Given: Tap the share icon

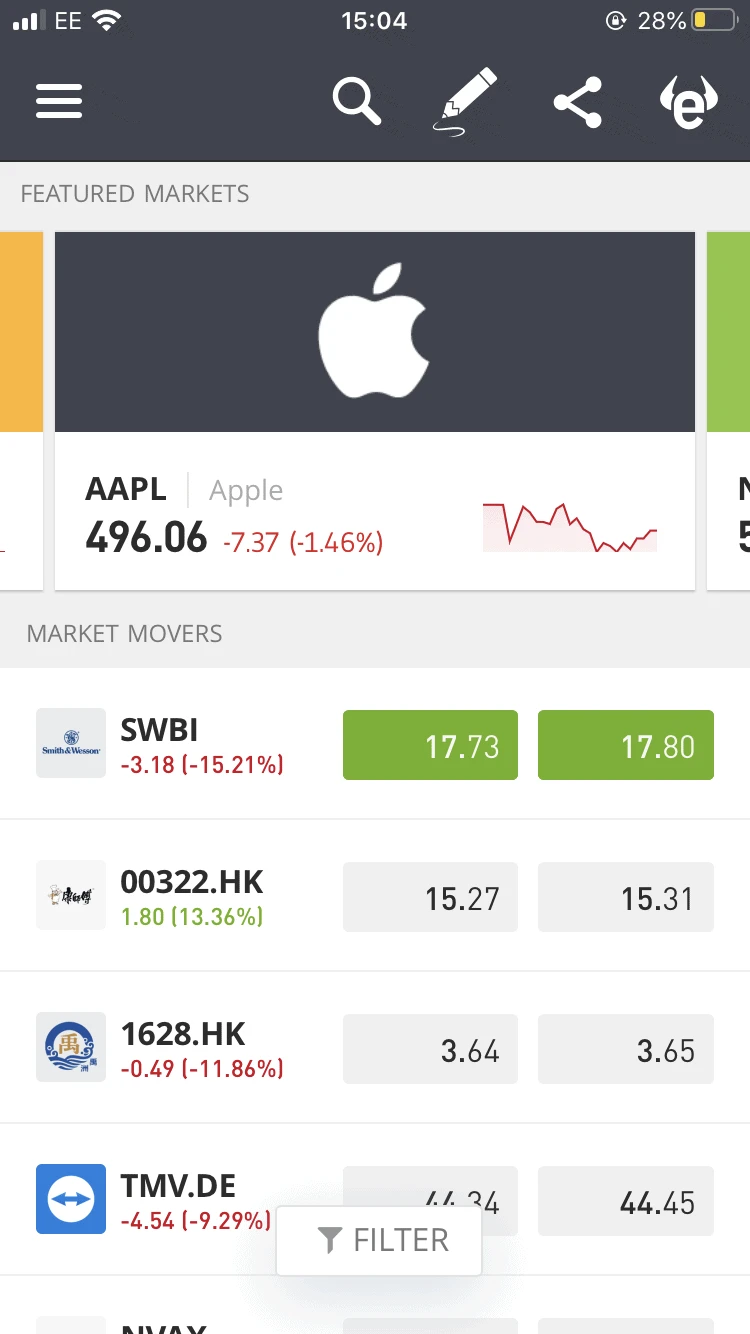Looking at the screenshot, I should click(578, 101).
